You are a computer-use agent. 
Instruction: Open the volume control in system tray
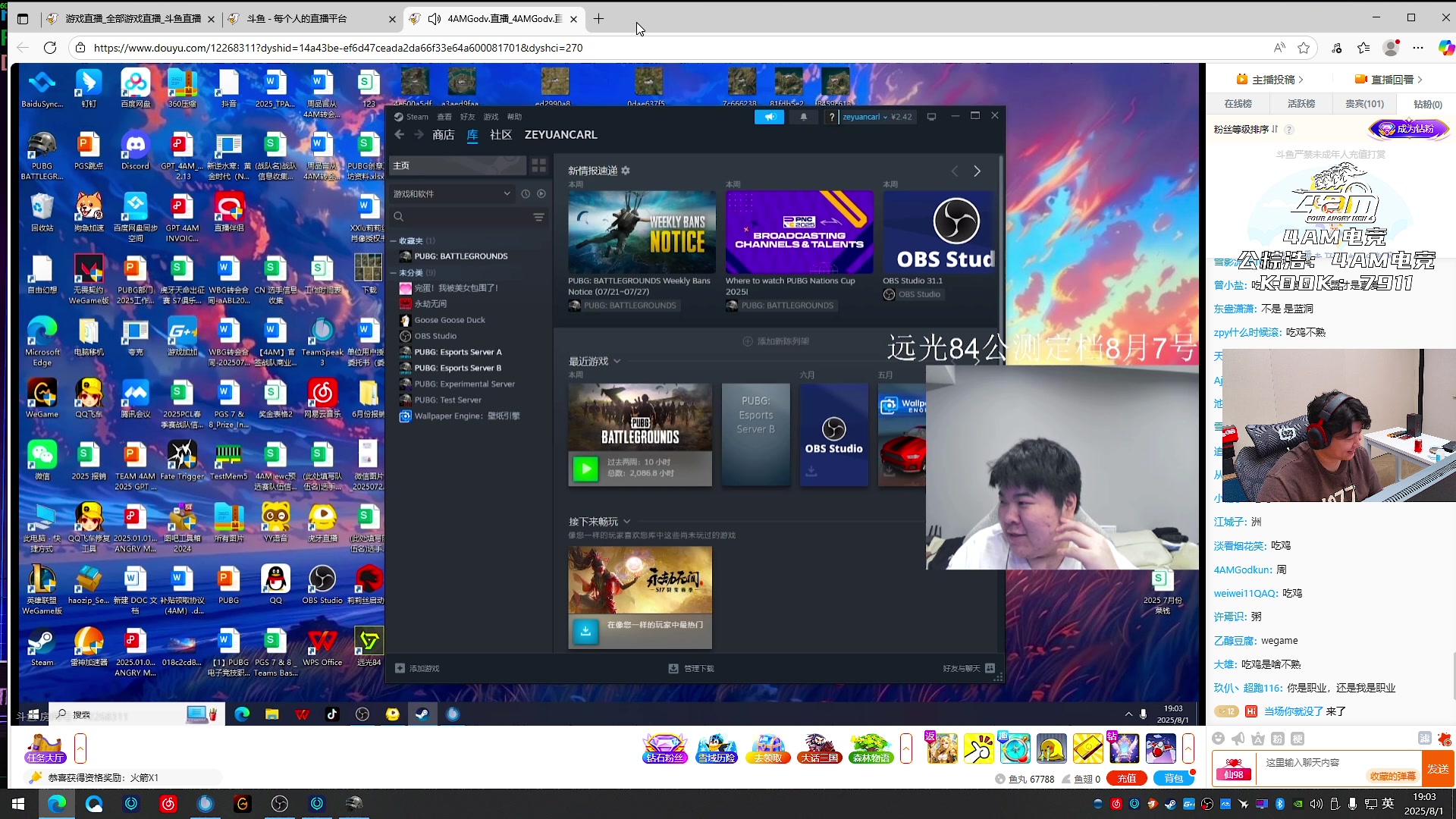(1316, 804)
